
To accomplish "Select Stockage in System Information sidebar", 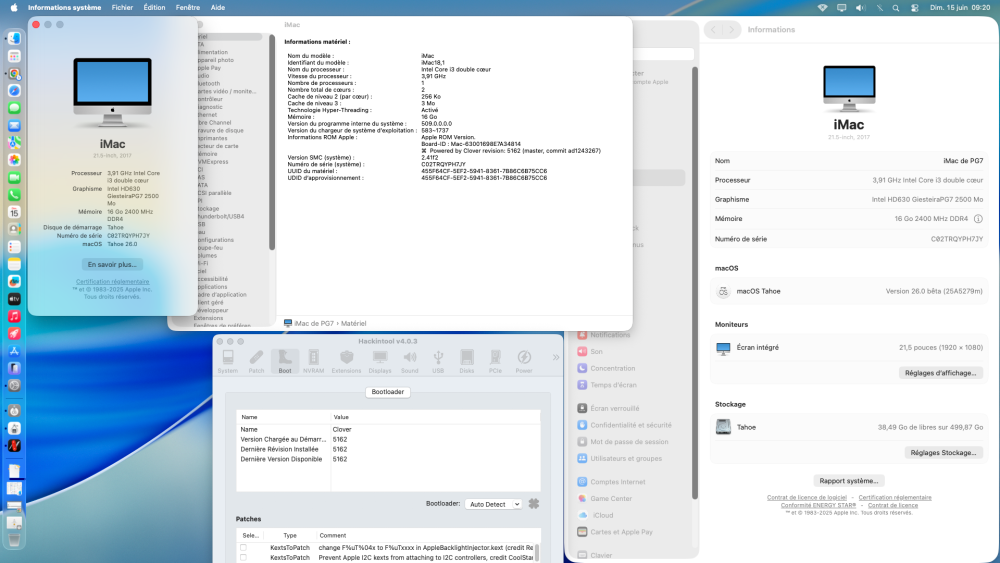I will coord(208,208).
